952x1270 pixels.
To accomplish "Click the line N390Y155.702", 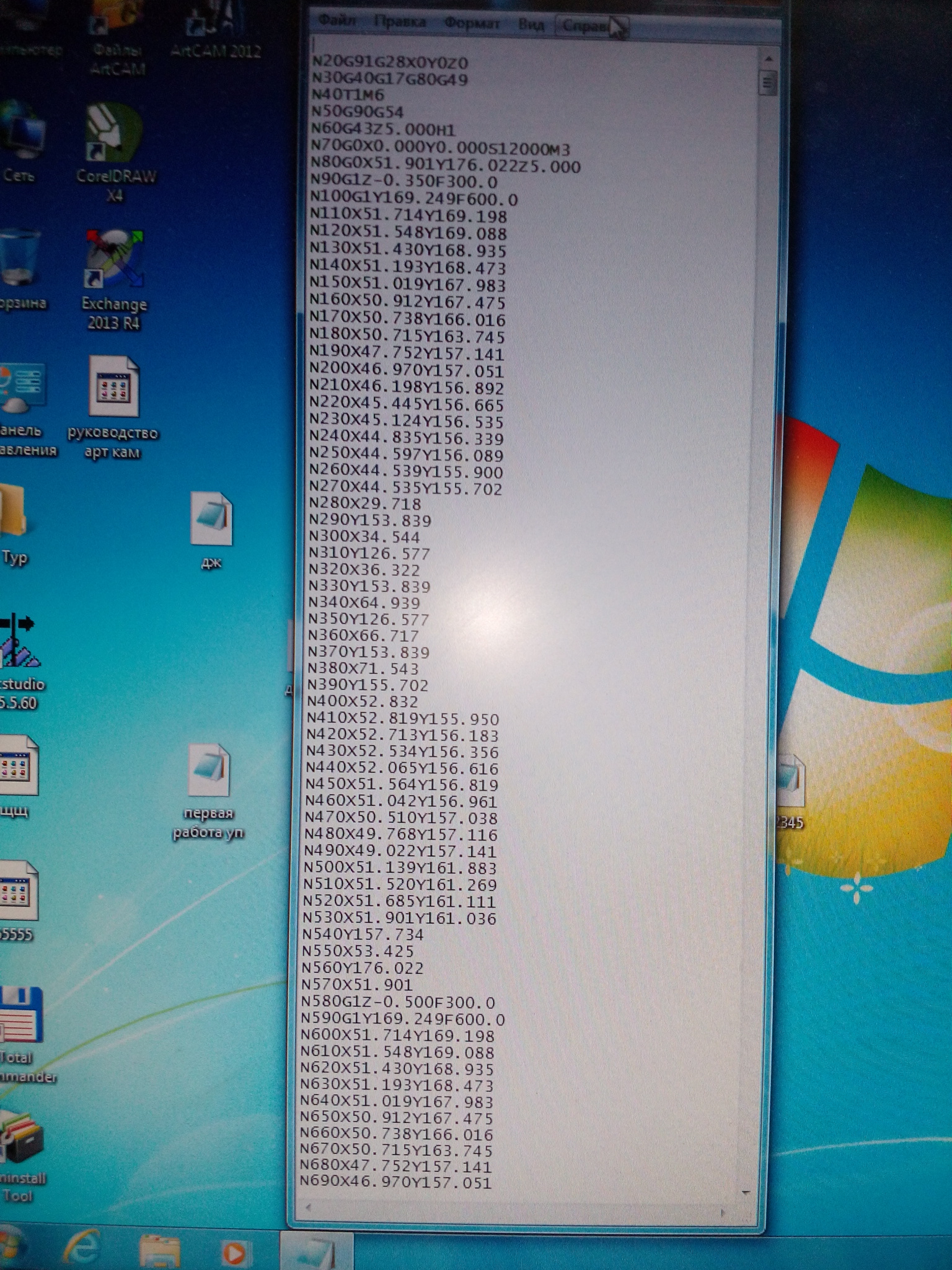I will pos(368,685).
